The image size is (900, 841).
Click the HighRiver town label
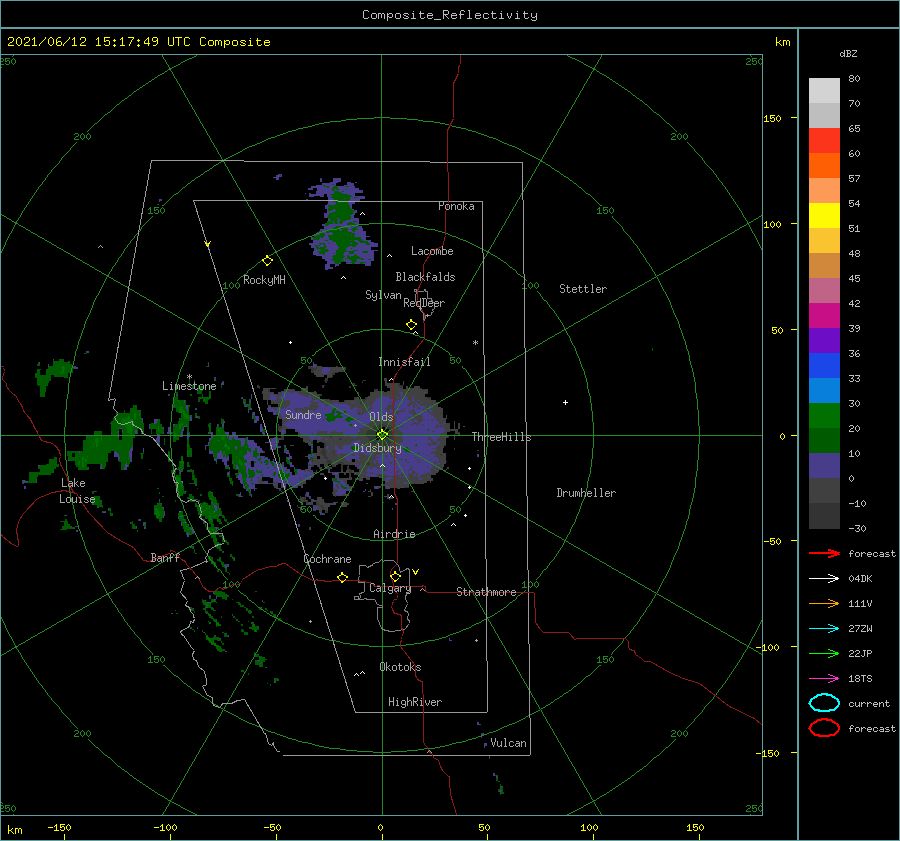tap(415, 702)
